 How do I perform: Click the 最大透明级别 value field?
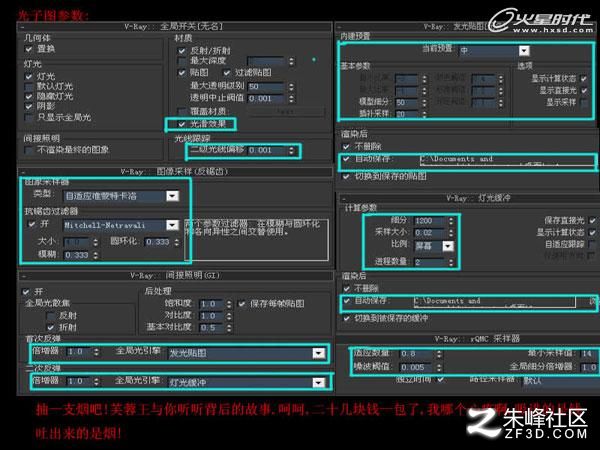pos(266,86)
